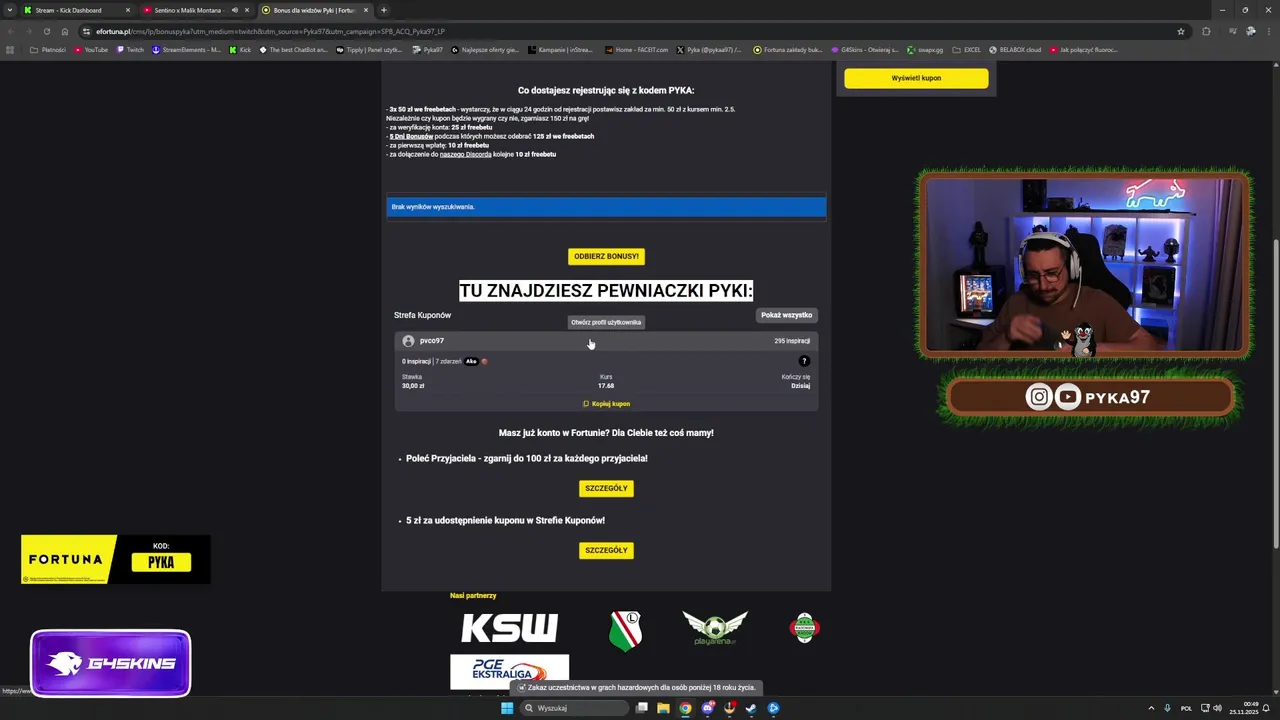
Task: Click the ODBIERZ BONUSY! button
Action: click(606, 257)
